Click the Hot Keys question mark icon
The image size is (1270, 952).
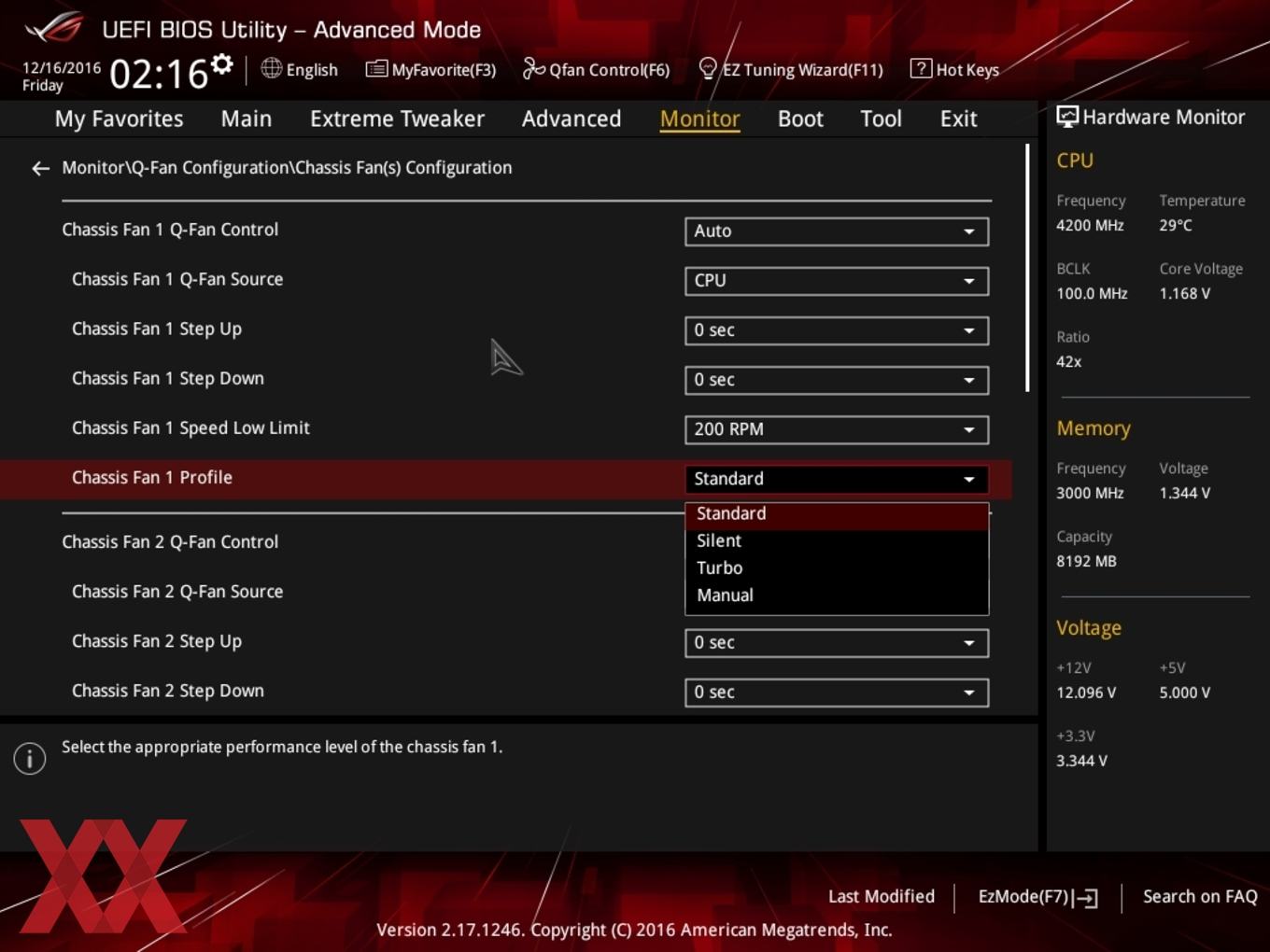click(x=921, y=68)
